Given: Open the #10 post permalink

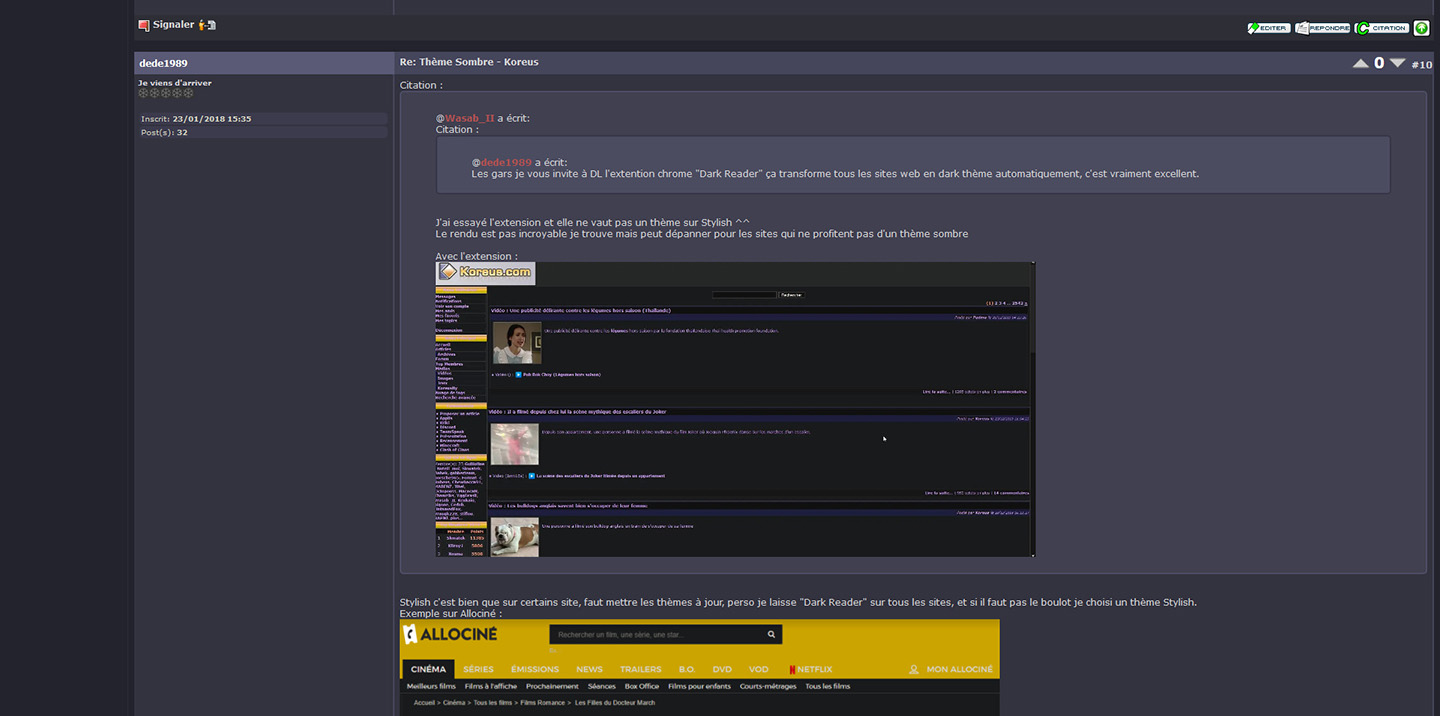Looking at the screenshot, I should (1421, 64).
